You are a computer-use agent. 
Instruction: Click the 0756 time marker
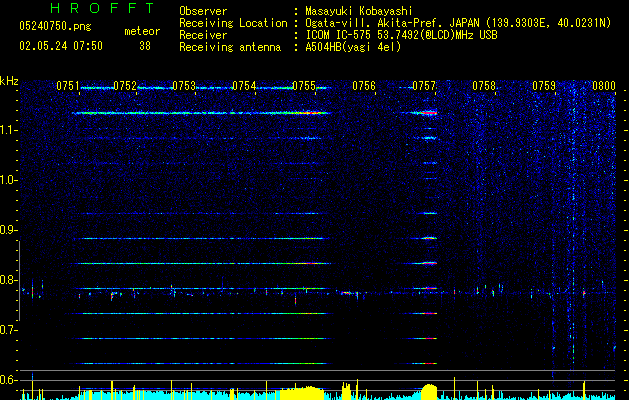364,86
